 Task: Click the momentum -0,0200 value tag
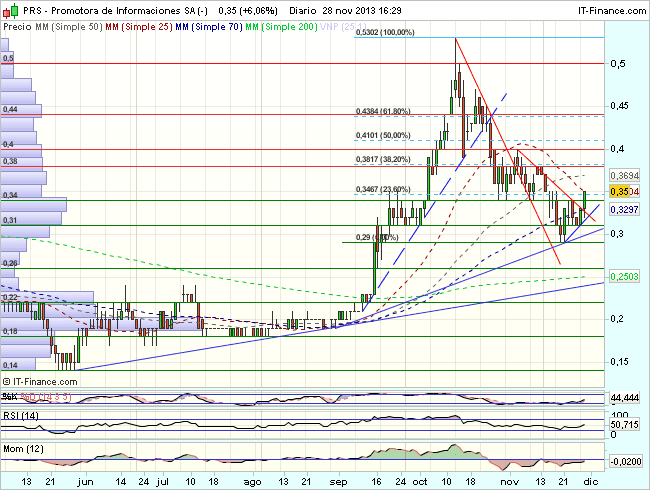pyautogui.click(x=626, y=461)
